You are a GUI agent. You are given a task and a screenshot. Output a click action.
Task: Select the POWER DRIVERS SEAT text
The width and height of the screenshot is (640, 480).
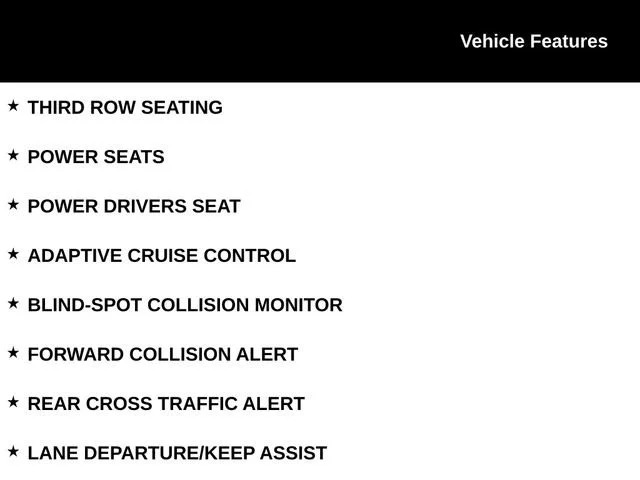(134, 207)
